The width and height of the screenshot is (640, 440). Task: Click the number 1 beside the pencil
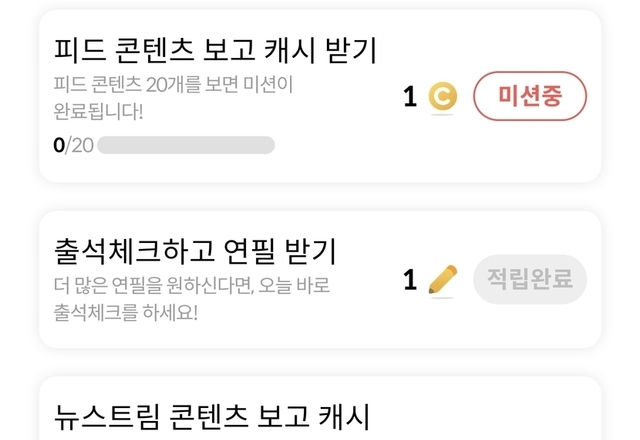click(x=410, y=280)
